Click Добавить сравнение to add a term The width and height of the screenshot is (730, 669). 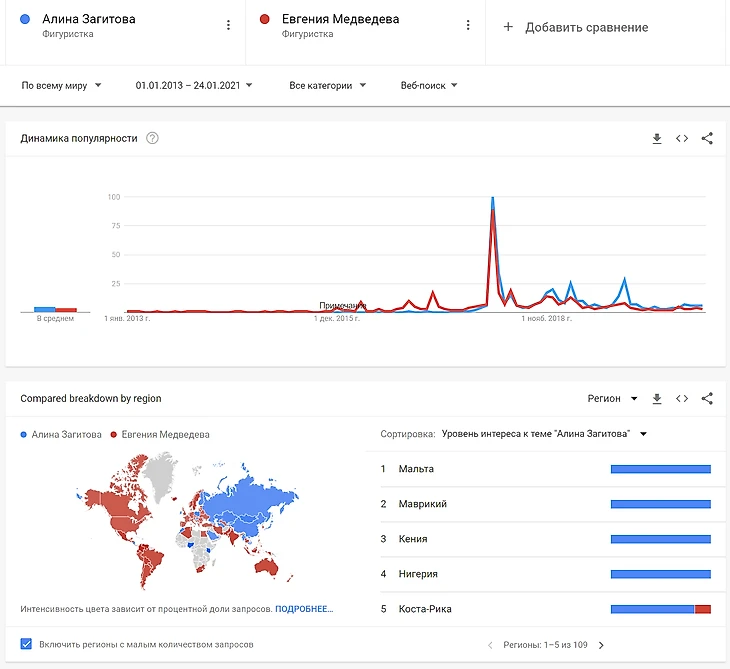click(576, 27)
